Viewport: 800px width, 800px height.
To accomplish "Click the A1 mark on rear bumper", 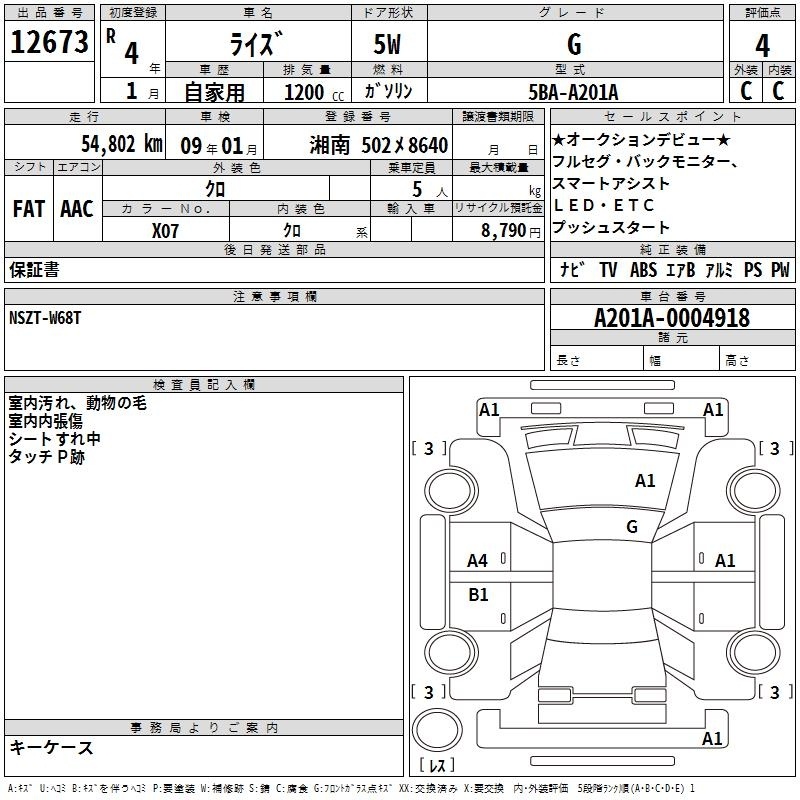I will point(712,739).
